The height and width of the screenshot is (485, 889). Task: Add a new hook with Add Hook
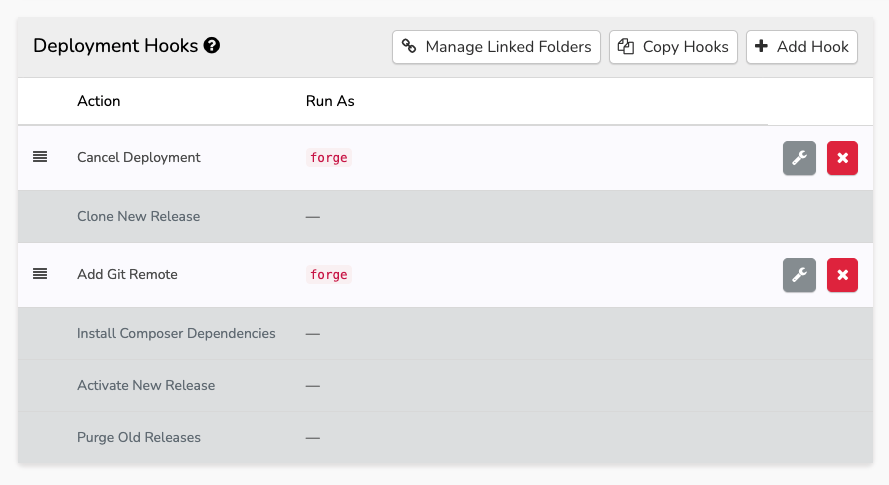(801, 47)
